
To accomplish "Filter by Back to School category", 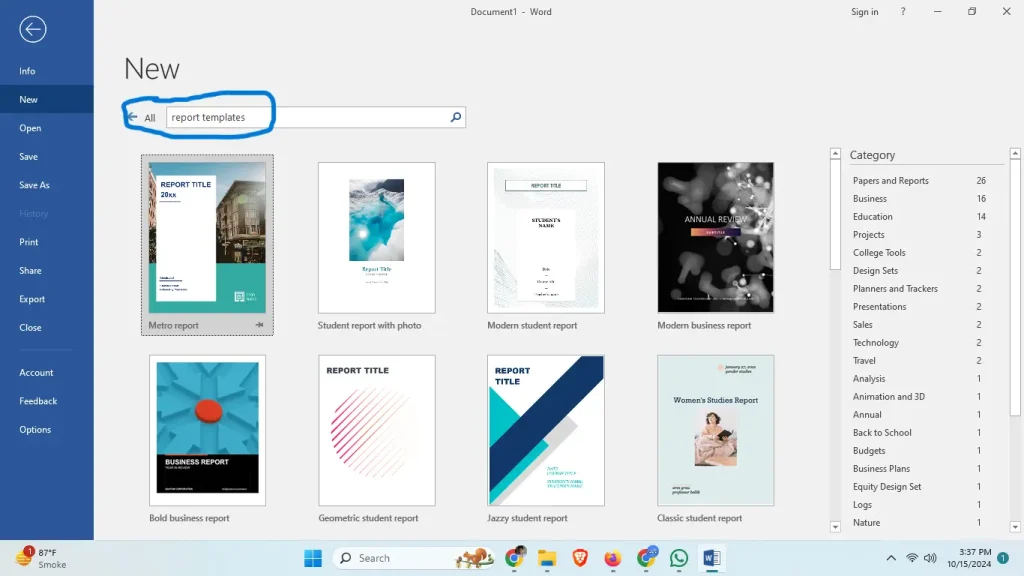I will [x=919, y=432].
